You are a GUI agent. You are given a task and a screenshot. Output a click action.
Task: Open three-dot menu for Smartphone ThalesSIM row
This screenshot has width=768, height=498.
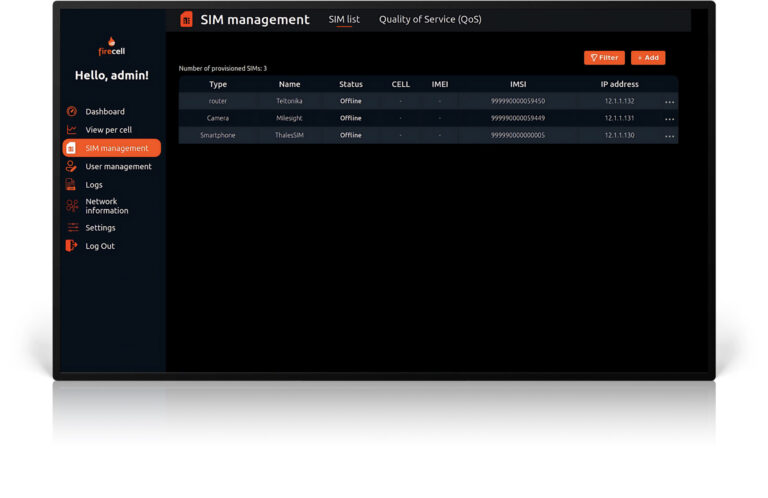coord(669,136)
